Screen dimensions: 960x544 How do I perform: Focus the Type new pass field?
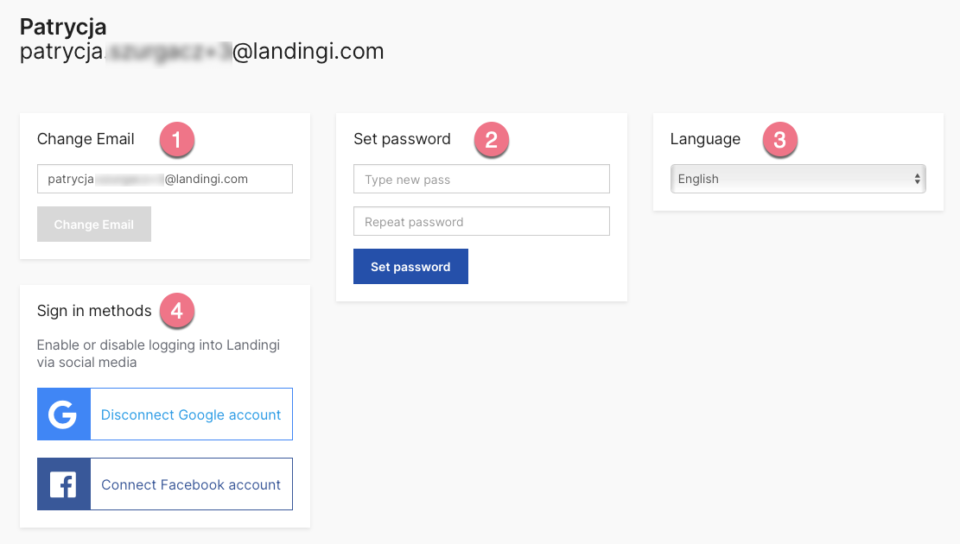pyautogui.click(x=481, y=179)
